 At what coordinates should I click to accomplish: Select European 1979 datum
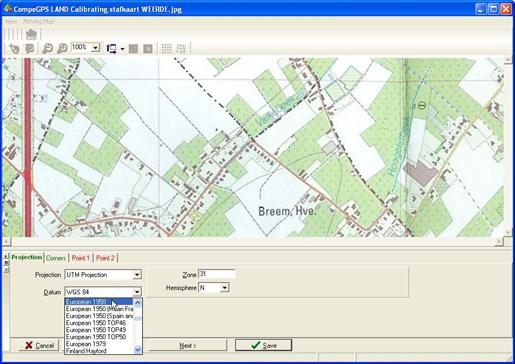tap(99, 344)
